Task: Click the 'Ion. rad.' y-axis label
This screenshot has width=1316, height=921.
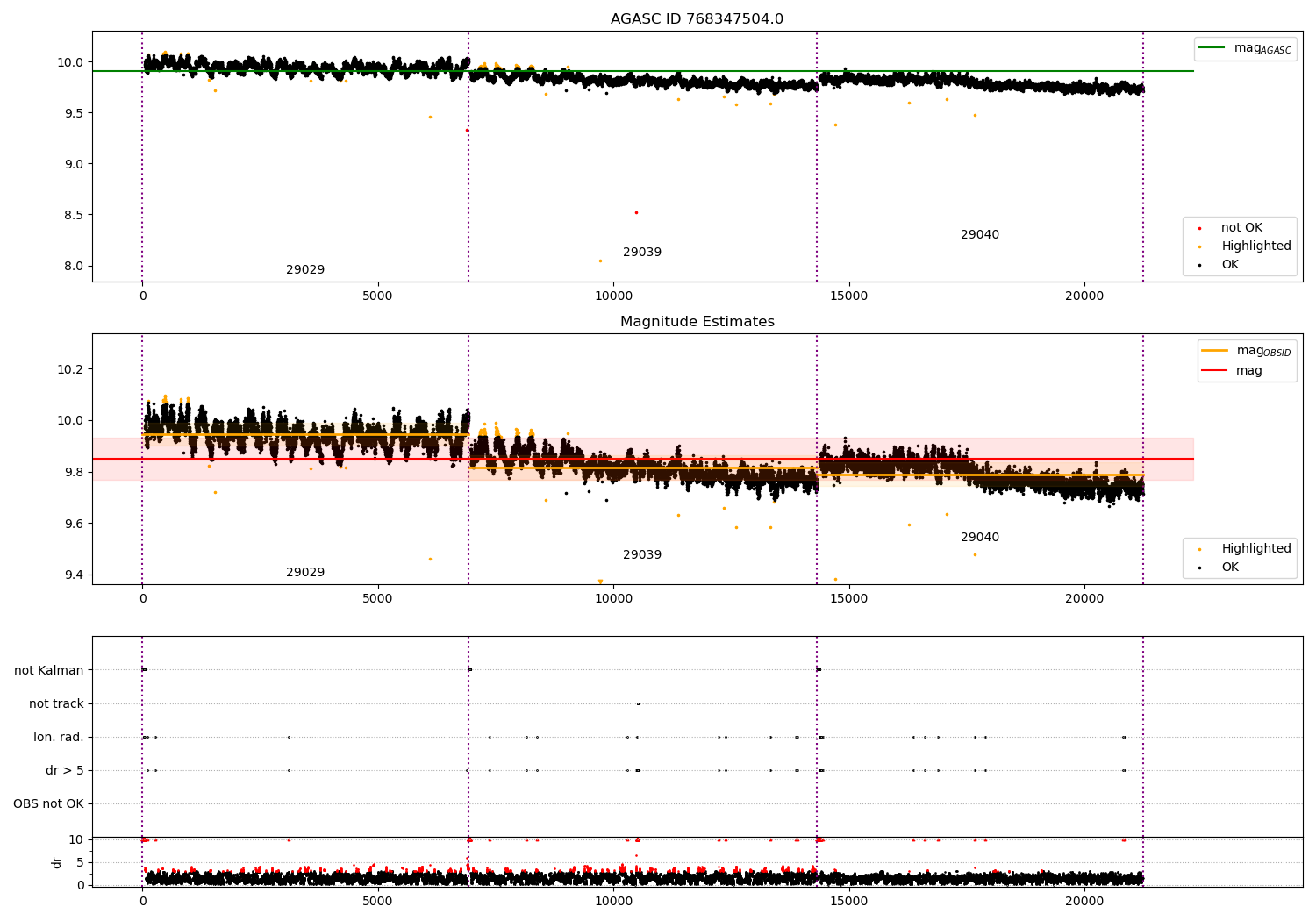Action: click(x=59, y=738)
